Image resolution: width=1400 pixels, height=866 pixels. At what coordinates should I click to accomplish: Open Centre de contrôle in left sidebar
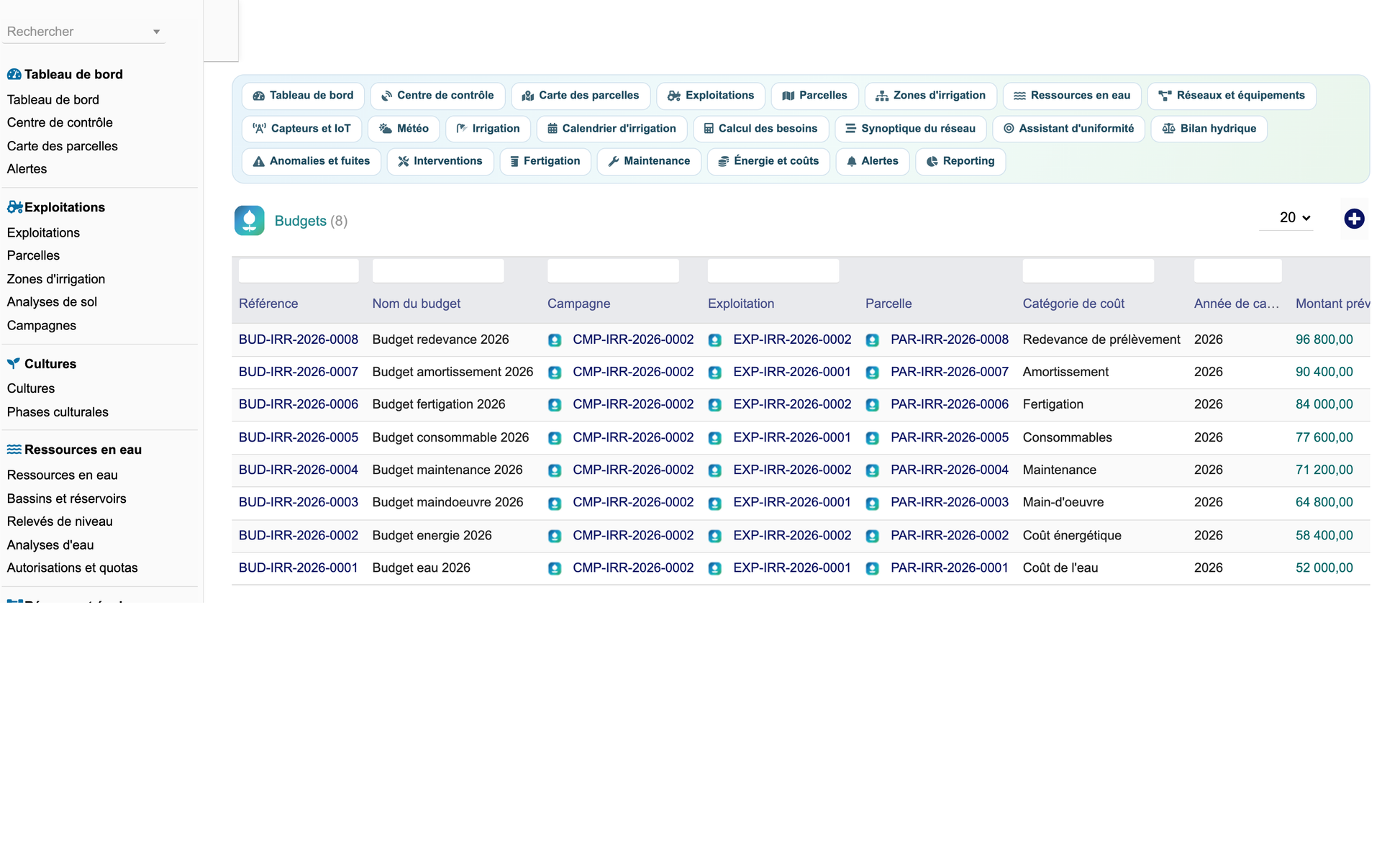[60, 122]
